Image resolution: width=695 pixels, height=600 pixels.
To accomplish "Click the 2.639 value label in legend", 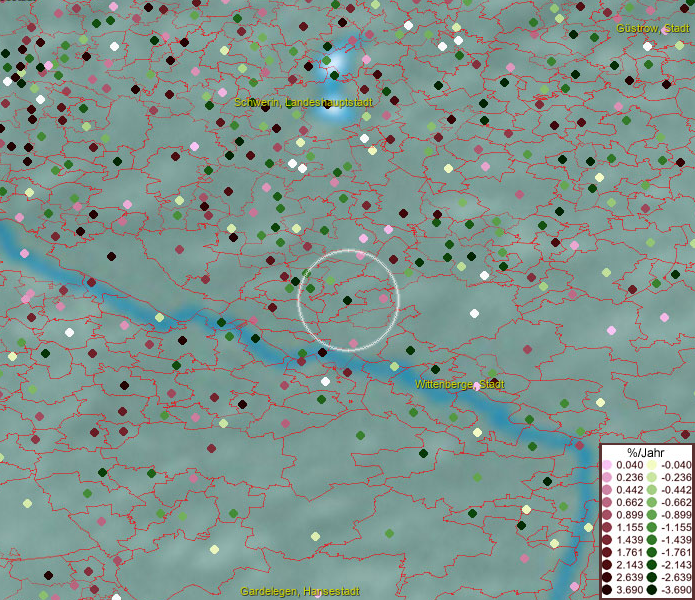I will click(x=629, y=577).
